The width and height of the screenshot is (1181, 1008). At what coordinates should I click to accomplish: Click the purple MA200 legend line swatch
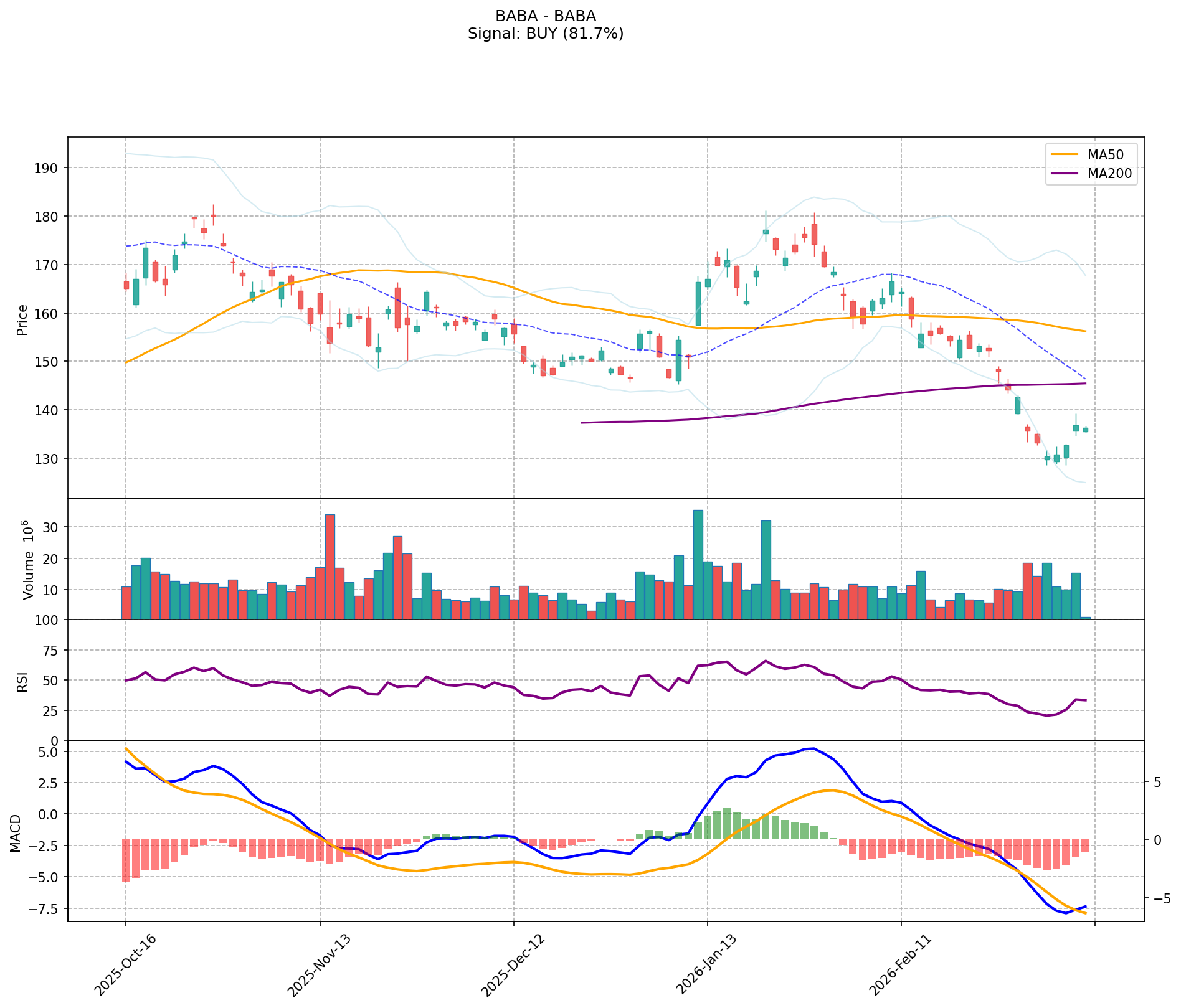[x=1066, y=174]
